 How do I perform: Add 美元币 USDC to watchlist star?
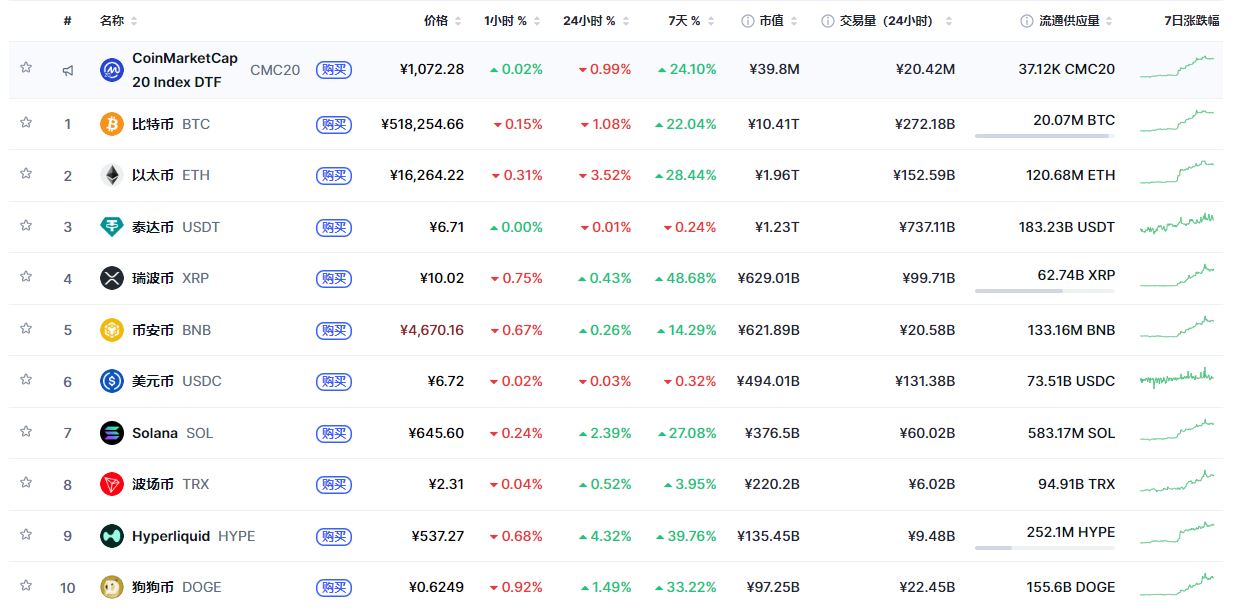[x=26, y=379]
